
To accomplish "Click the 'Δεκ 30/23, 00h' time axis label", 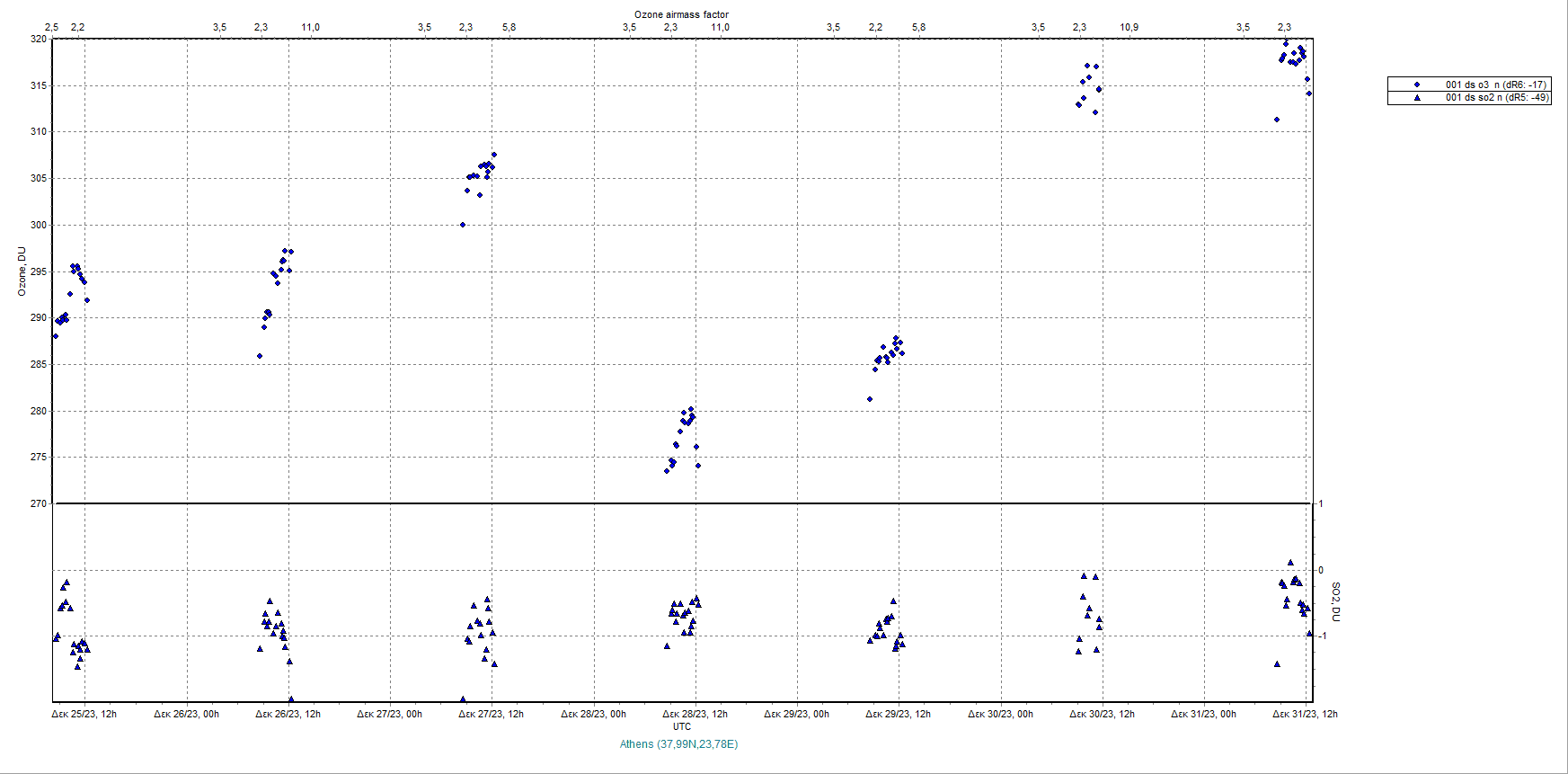I will pos(1000,714).
